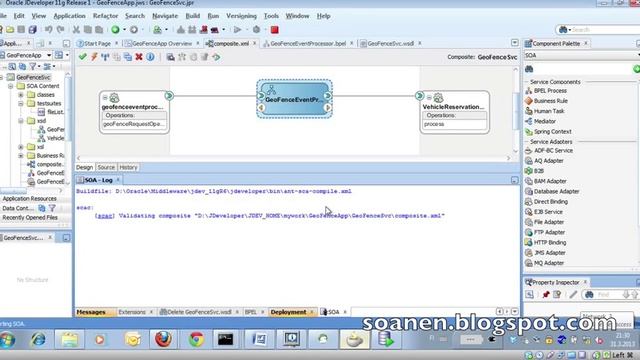640x360 pixels.
Task: Select Database Adapter in palette
Action: [x=552, y=191]
